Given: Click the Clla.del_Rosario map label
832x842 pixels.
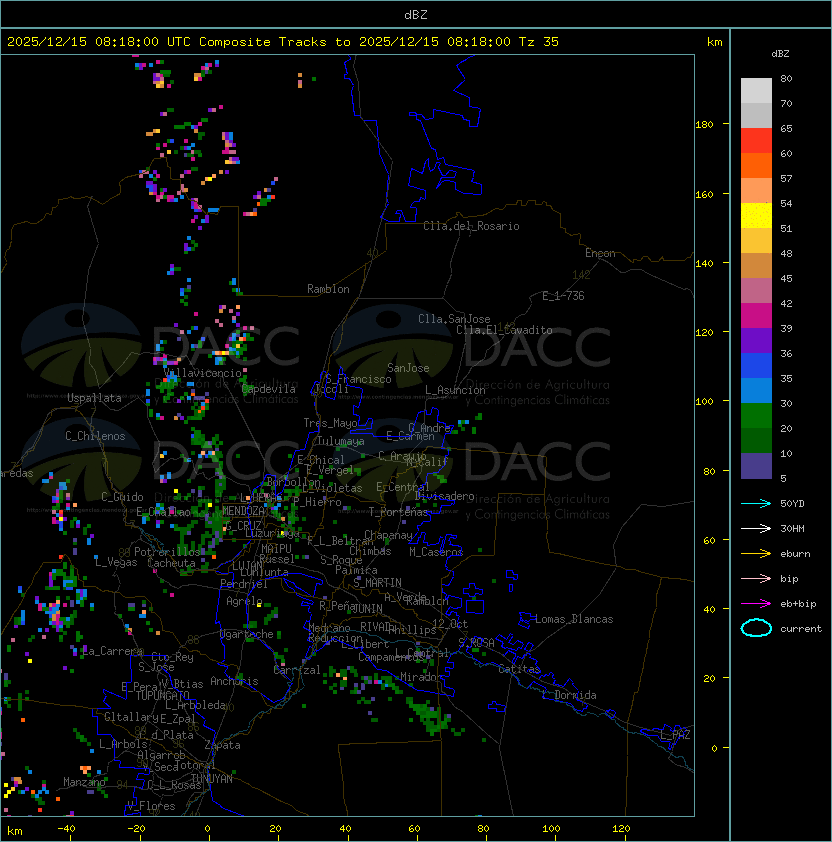Looking at the screenshot, I should 471,226.
